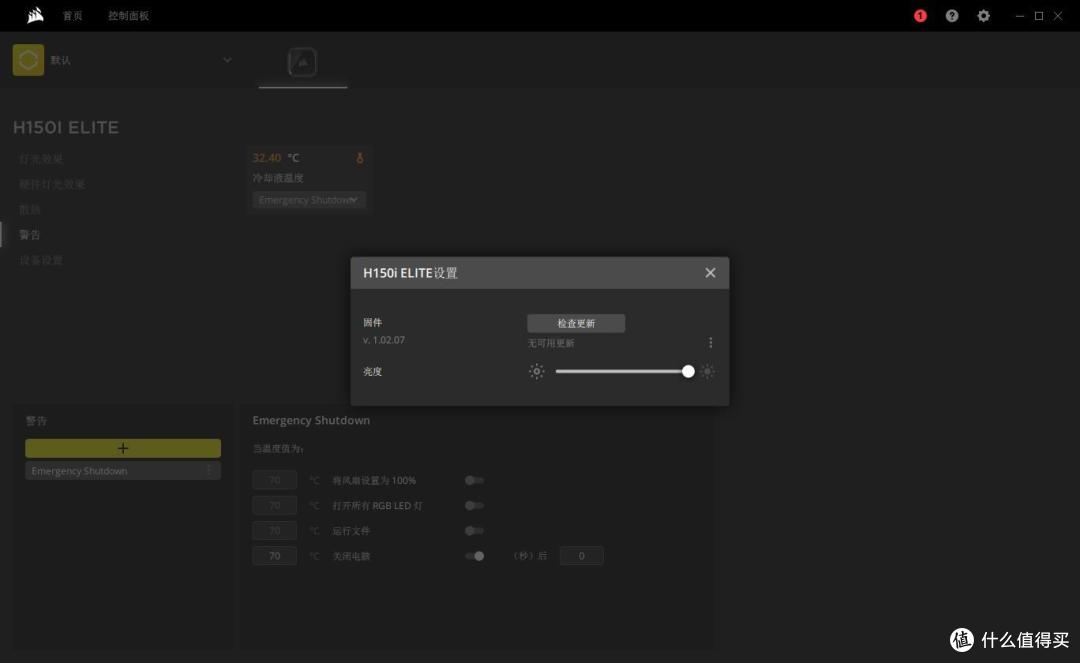Screen dimensions: 1080x663
Task: Add a new alert with plus button
Action: (123, 448)
